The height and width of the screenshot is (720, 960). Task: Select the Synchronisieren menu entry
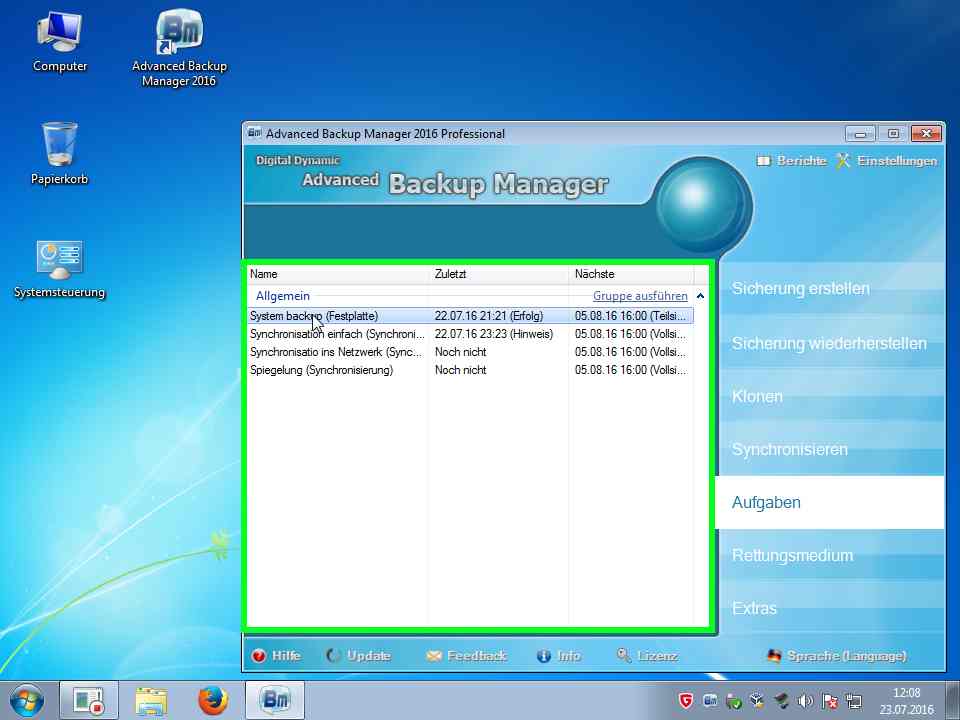pyautogui.click(x=830, y=449)
